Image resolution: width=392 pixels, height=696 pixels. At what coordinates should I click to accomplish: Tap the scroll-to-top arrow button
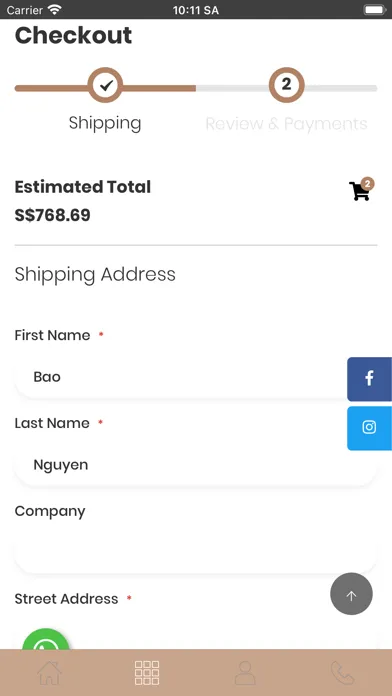point(351,593)
